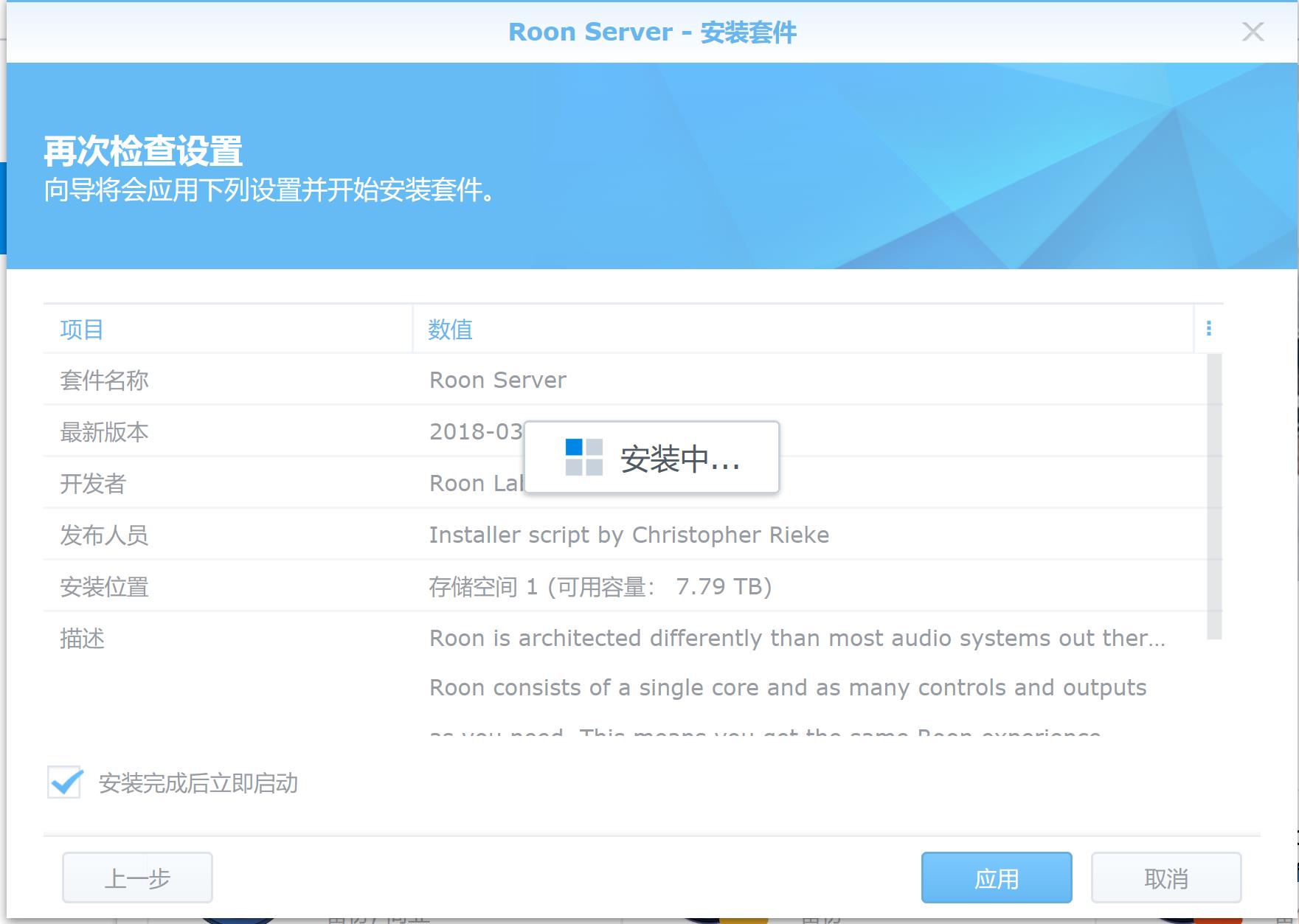
Task: Click the 安装中 loading indicator icon
Action: tap(583, 457)
